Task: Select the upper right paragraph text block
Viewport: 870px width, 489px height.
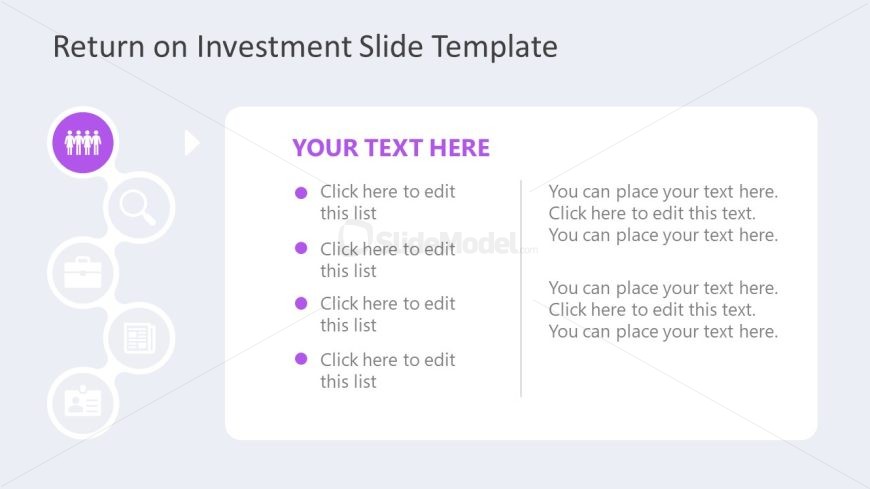Action: pos(663,213)
